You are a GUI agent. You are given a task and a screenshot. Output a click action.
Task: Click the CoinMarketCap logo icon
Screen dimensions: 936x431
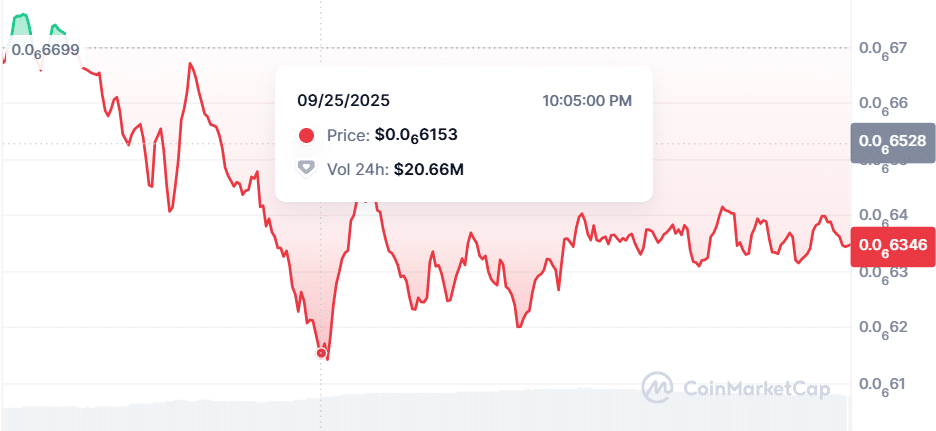point(657,387)
